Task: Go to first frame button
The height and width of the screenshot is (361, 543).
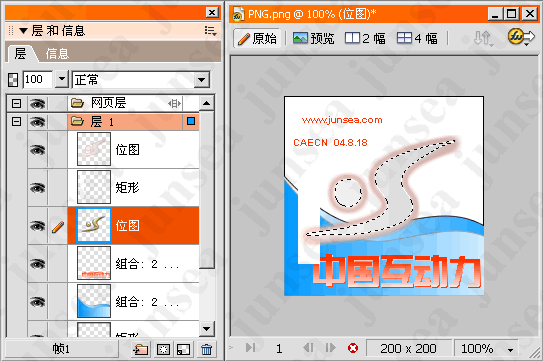Action: coord(250,347)
